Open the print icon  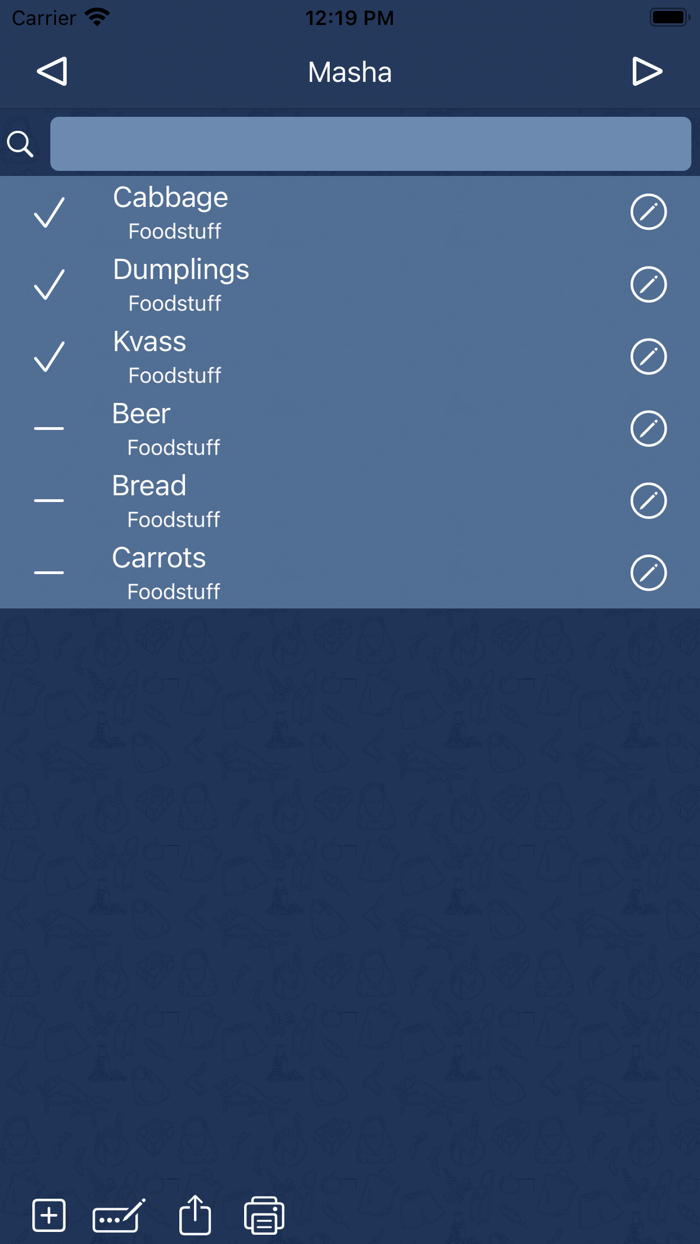(263, 1216)
